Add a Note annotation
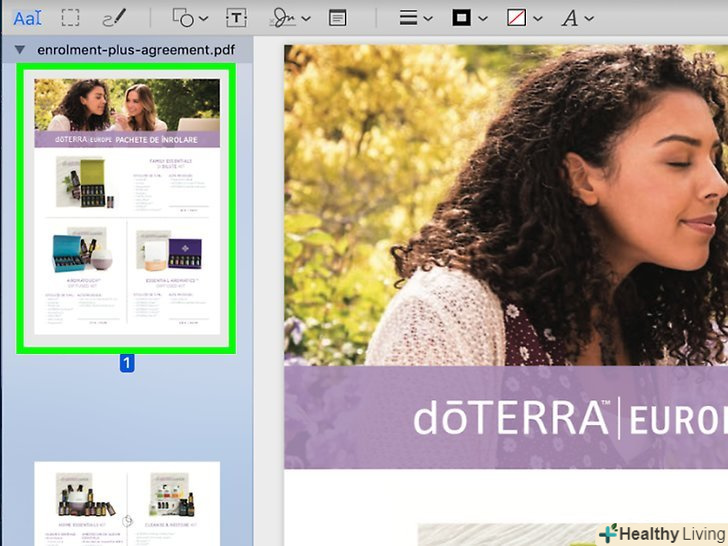 pos(338,18)
